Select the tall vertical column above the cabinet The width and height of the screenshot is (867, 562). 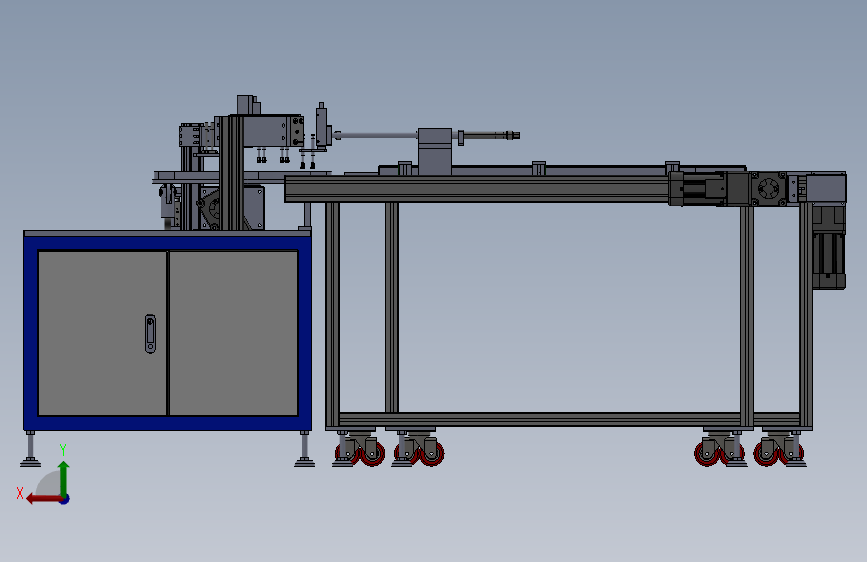(x=231, y=173)
